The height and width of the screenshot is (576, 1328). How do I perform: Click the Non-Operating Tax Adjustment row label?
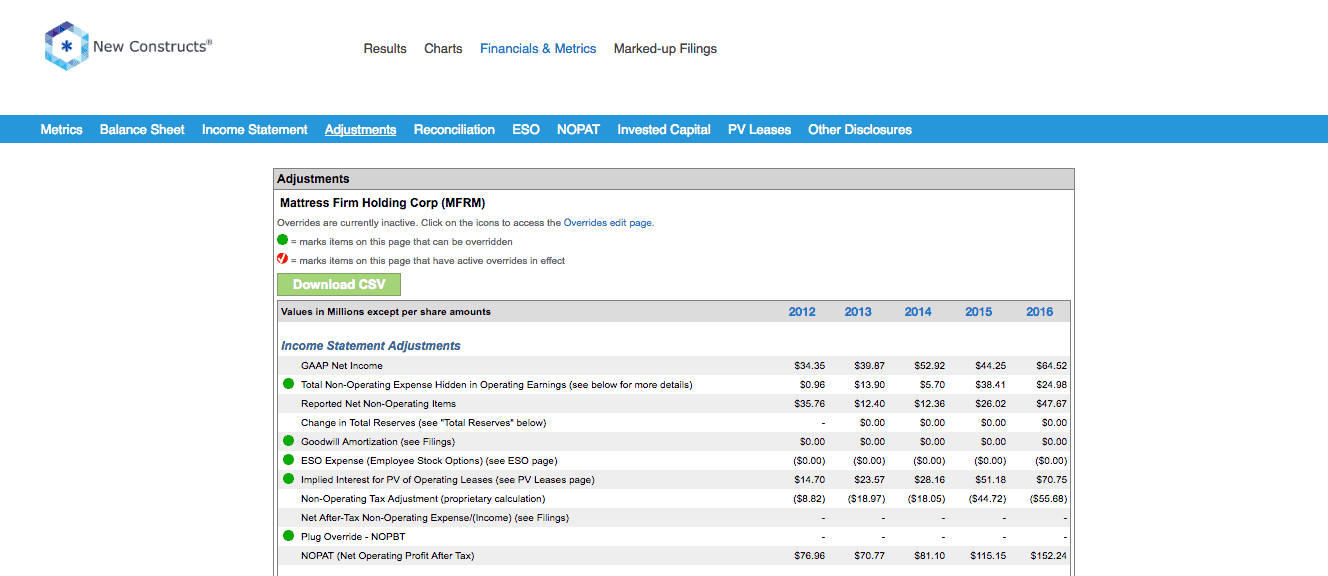click(423, 498)
